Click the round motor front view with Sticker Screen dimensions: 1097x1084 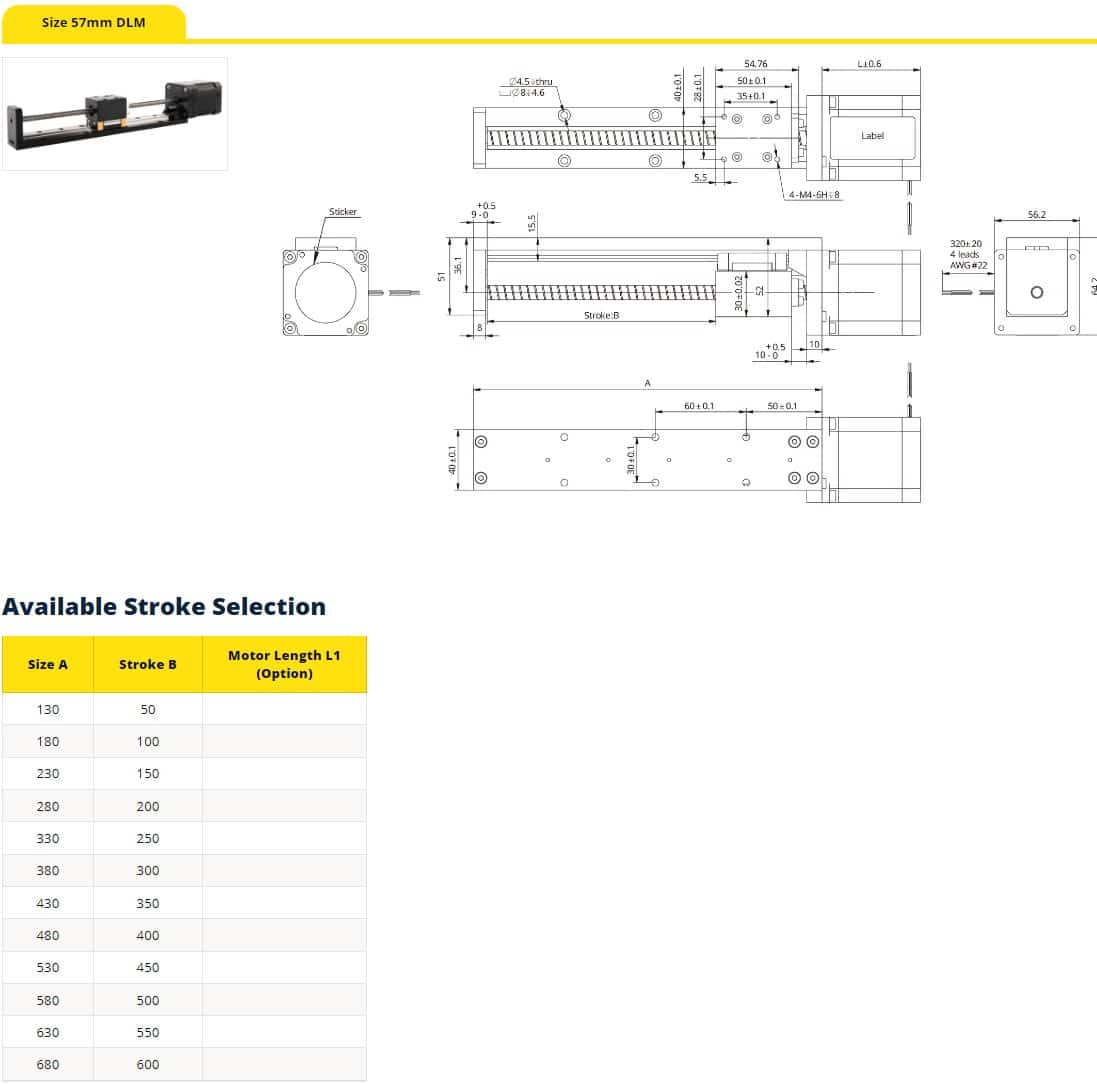pos(325,291)
